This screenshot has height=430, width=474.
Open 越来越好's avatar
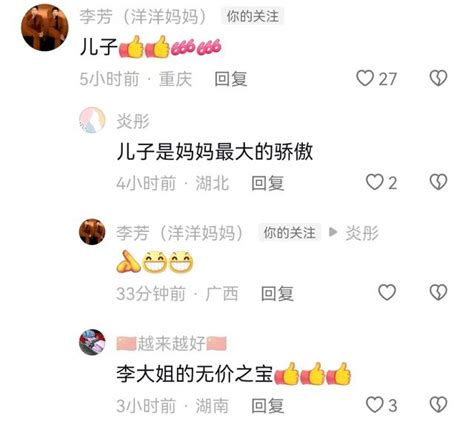click(x=92, y=342)
